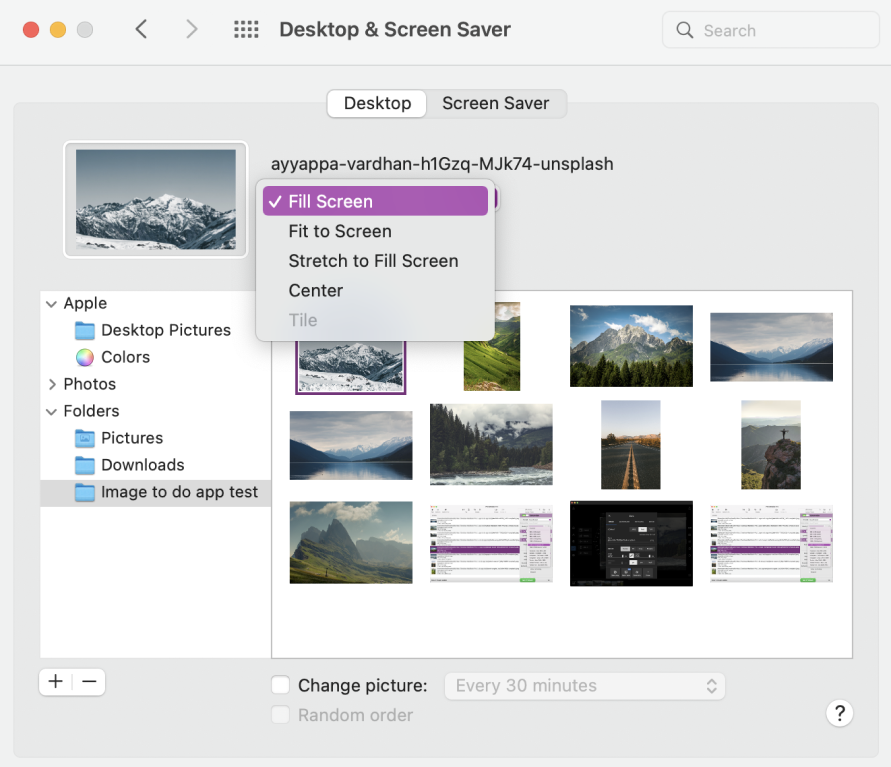The height and width of the screenshot is (767, 891).
Task: Click the wallpaper filename ayyappa-vardhan text
Action: pyautogui.click(x=442, y=164)
